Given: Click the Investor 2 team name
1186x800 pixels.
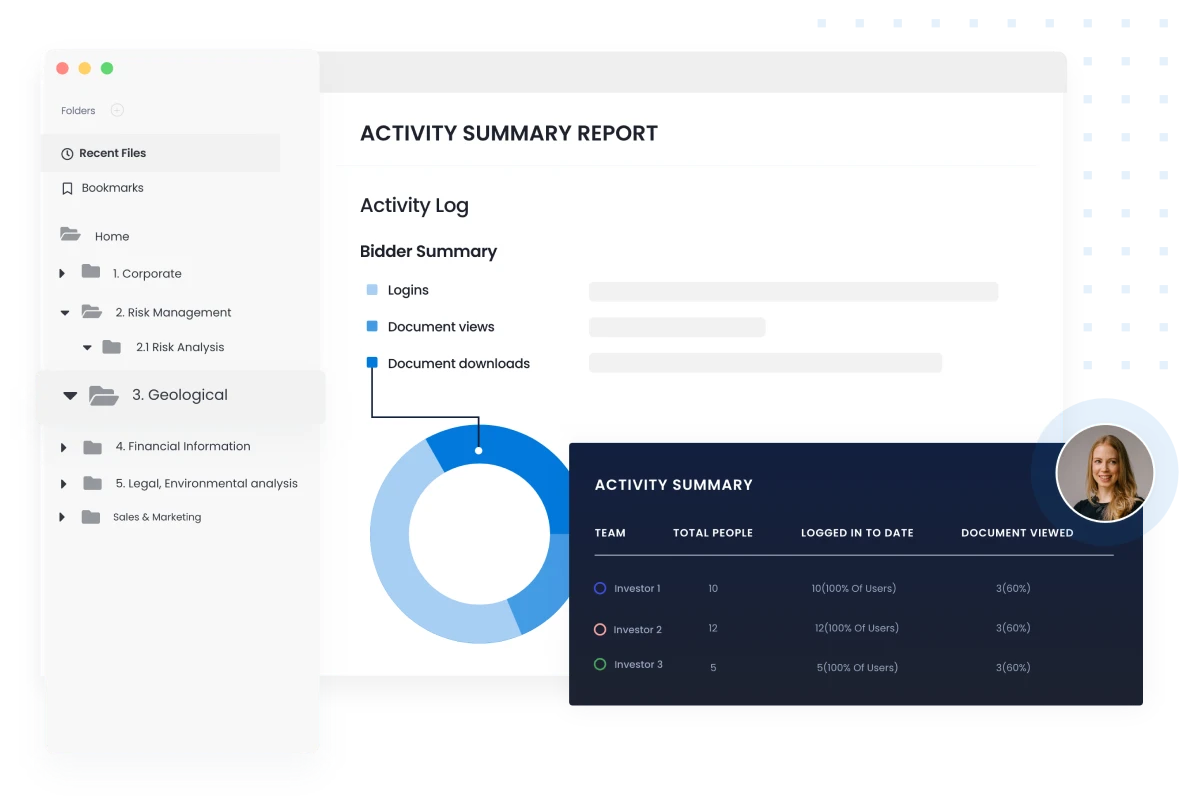Looking at the screenshot, I should click(637, 629).
